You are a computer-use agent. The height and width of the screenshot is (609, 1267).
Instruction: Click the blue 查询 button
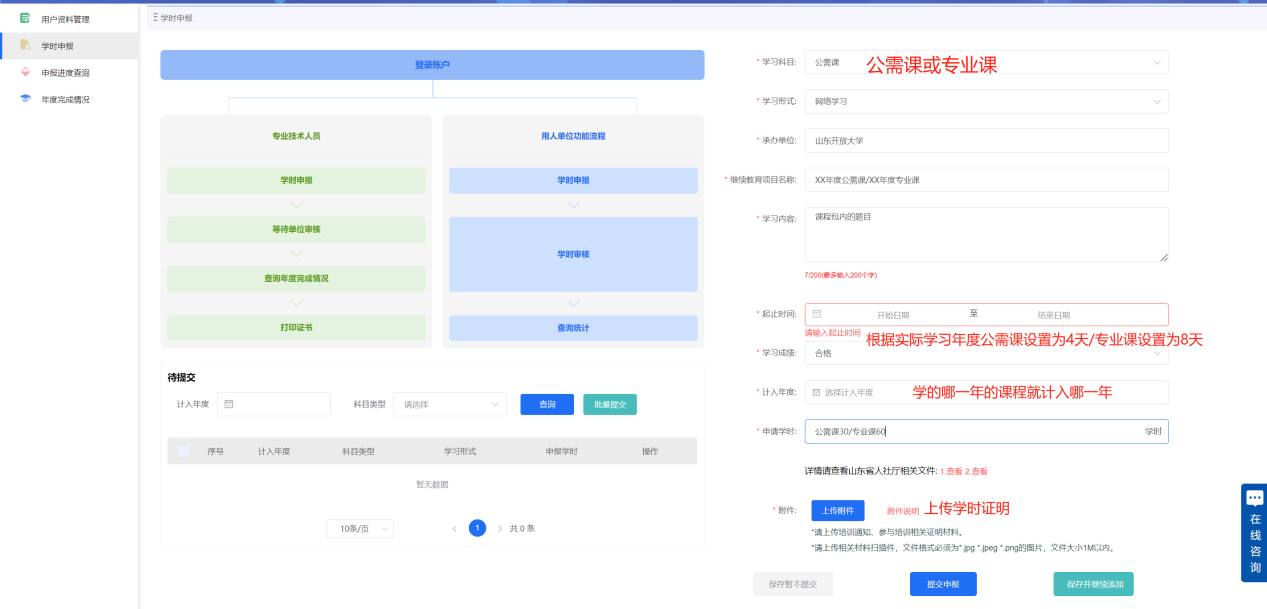[547, 404]
